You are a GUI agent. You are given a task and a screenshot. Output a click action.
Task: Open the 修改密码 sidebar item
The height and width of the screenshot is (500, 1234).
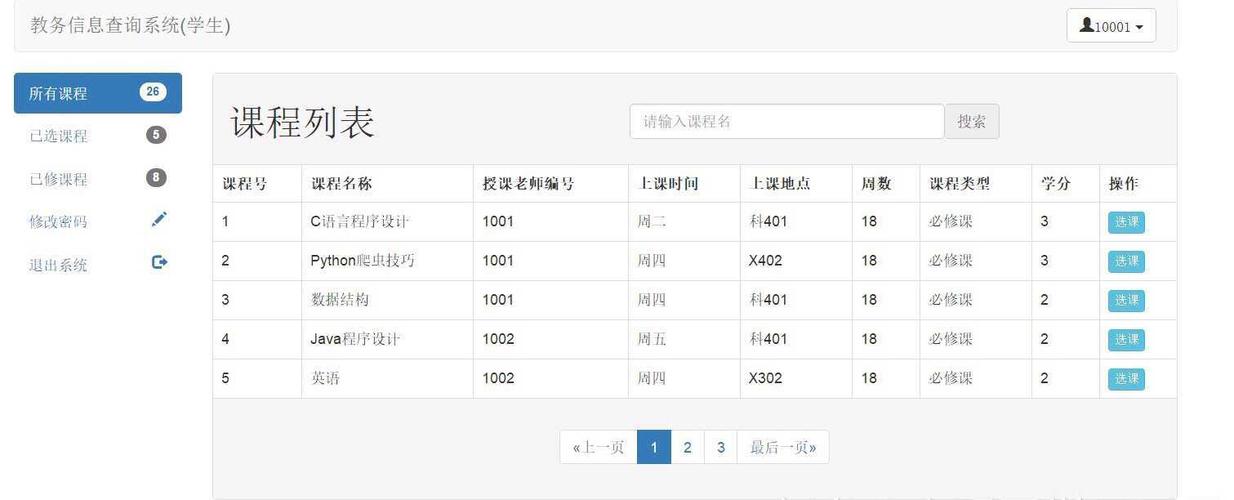click(x=98, y=221)
